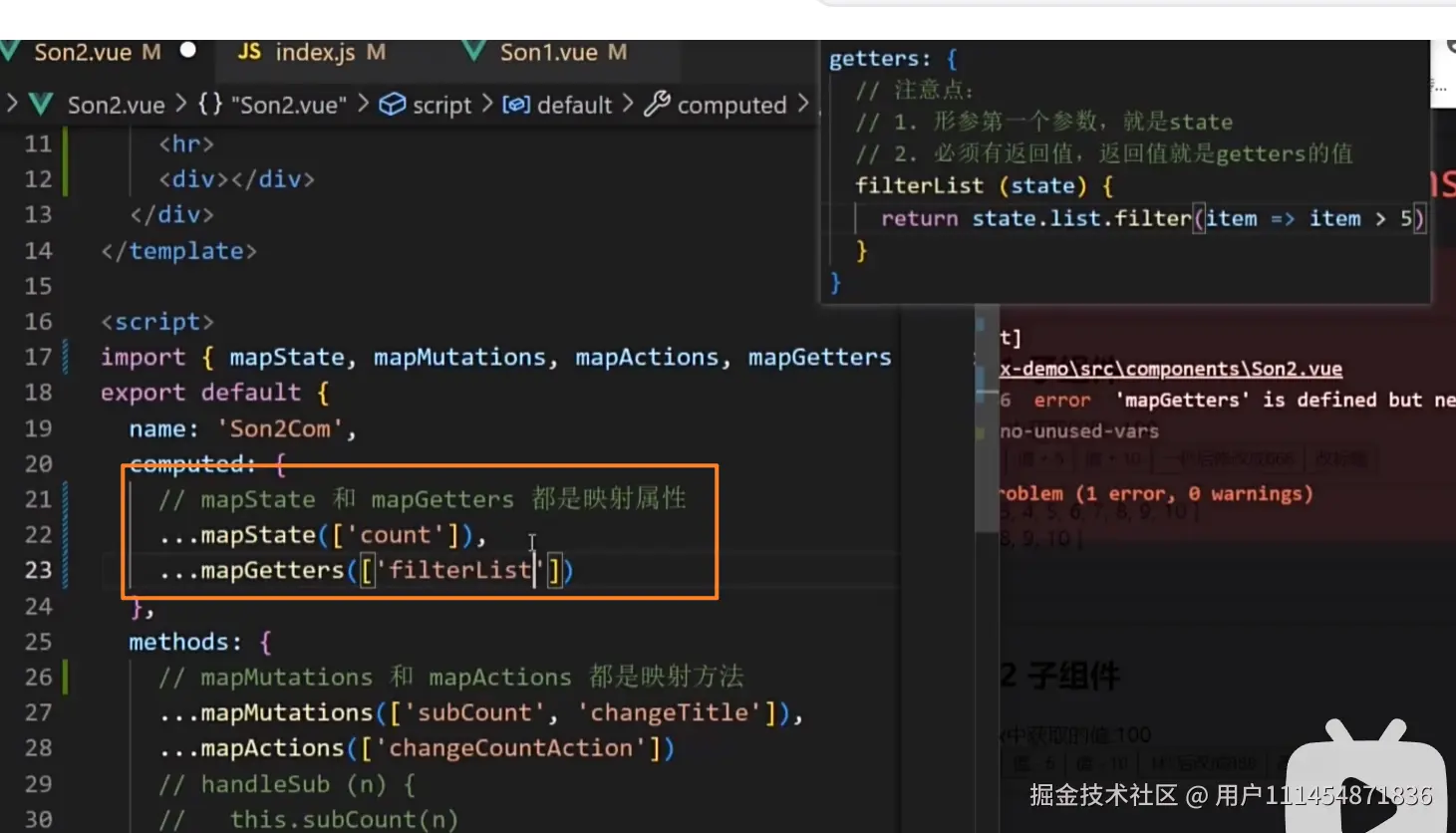1456x833 pixels.
Task: Click the hr tag on line 11
Action: click(x=186, y=144)
